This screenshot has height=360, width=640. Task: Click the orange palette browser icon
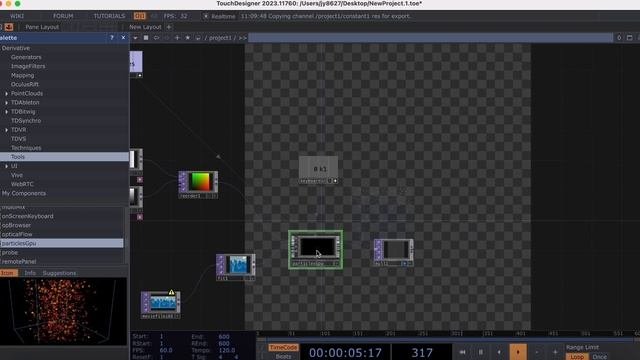tap(9, 27)
